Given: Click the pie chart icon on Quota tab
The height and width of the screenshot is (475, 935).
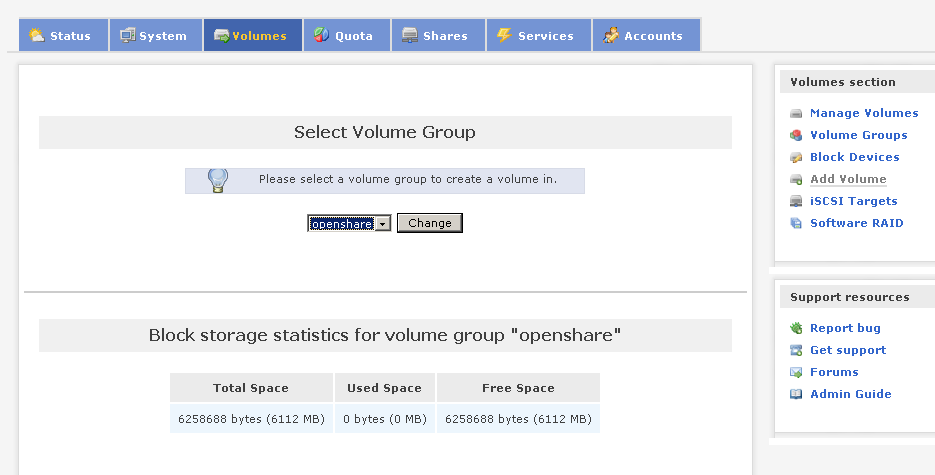Looking at the screenshot, I should pyautogui.click(x=321, y=35).
